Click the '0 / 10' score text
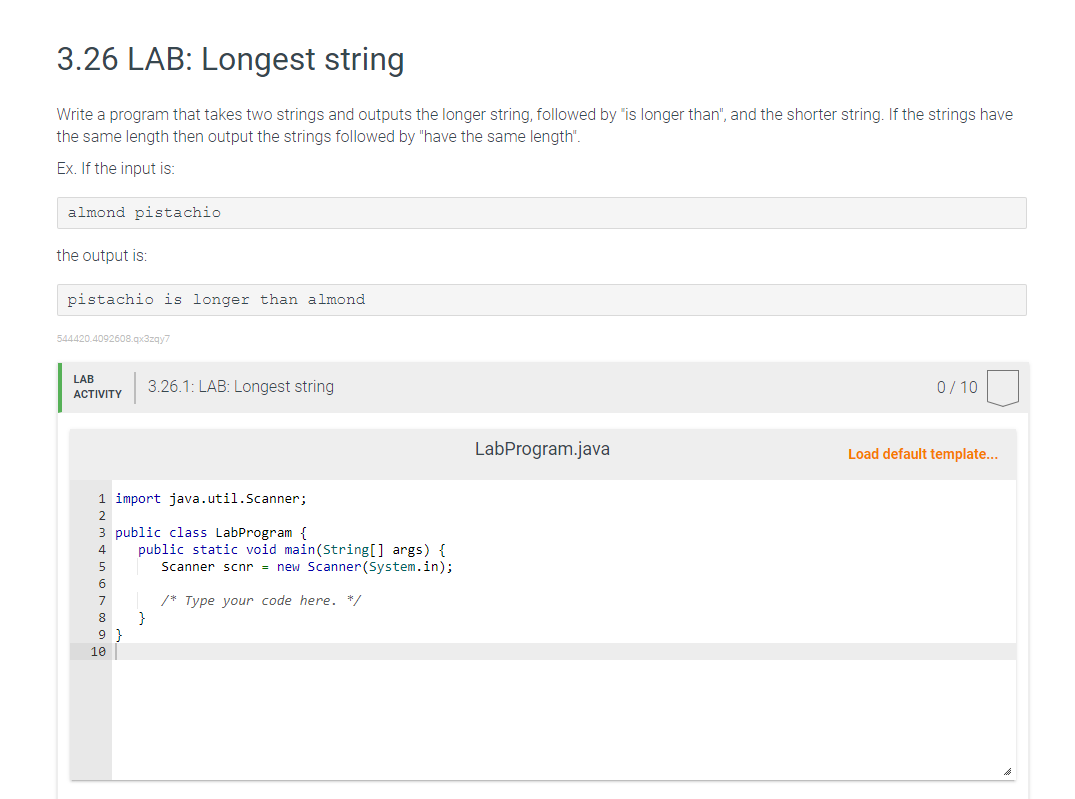1075x799 pixels. (x=957, y=387)
